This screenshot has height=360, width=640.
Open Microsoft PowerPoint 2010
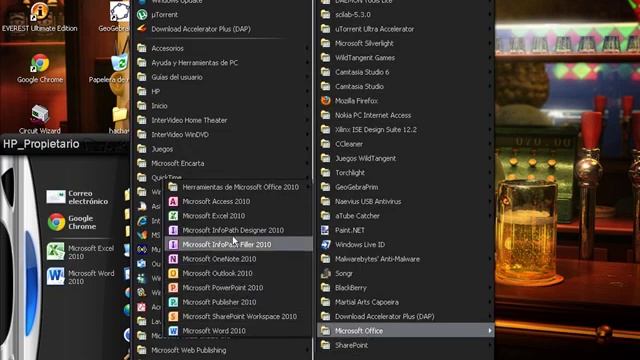coord(238,287)
